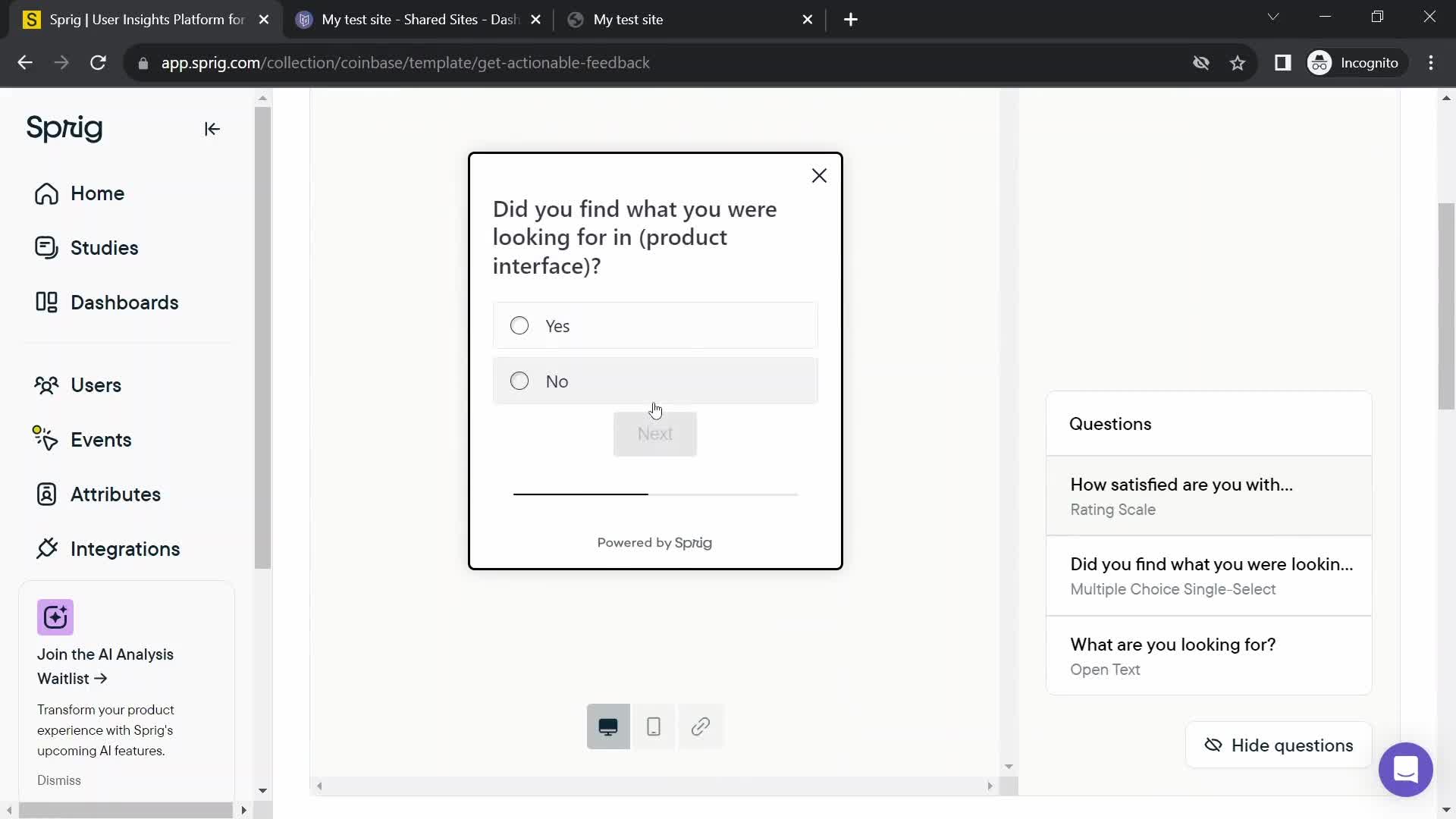The image size is (1456, 819).
Task: Click Powered by Sprig link
Action: [654, 543]
